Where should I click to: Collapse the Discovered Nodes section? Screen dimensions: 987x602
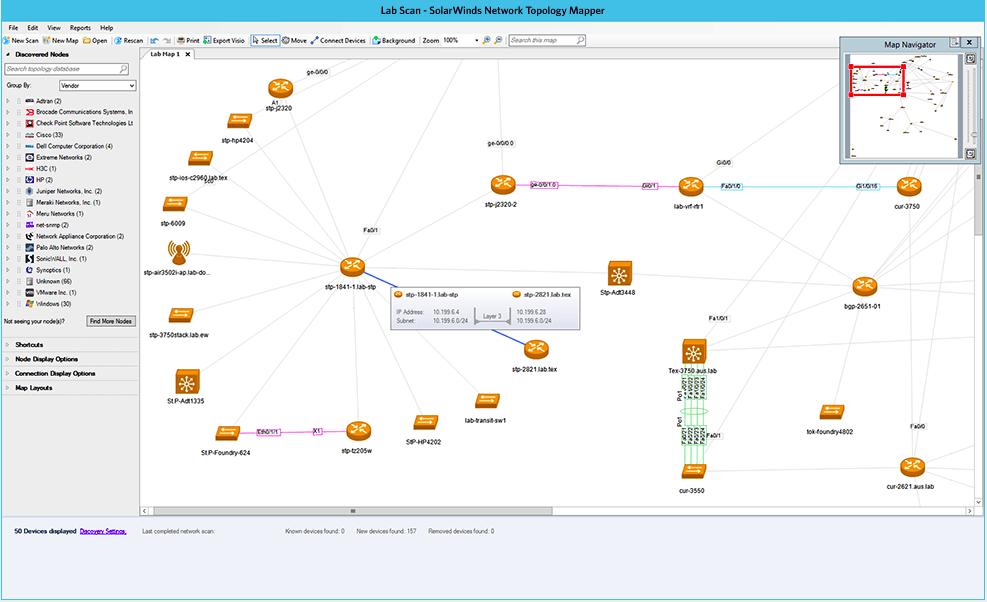8,55
